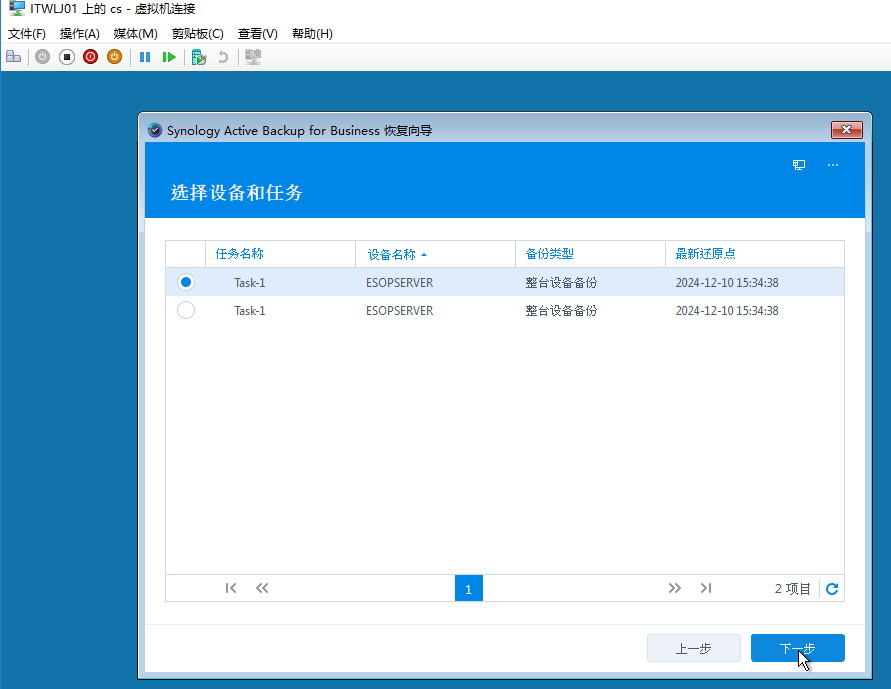Click the 下一步 button

797,648
